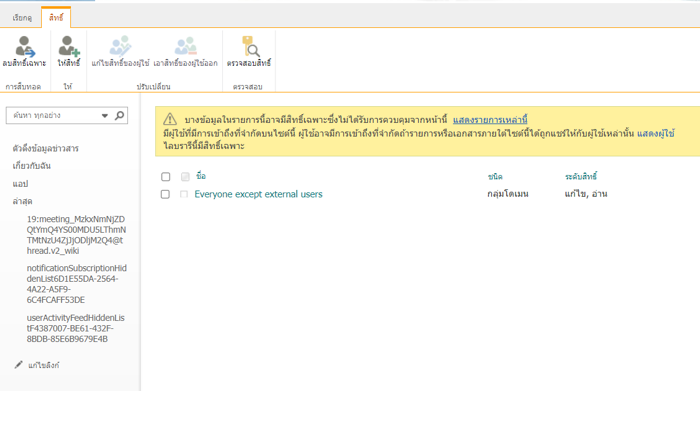700x436 pixels.
Task: Open the Everyone except external users link
Action: click(x=258, y=194)
